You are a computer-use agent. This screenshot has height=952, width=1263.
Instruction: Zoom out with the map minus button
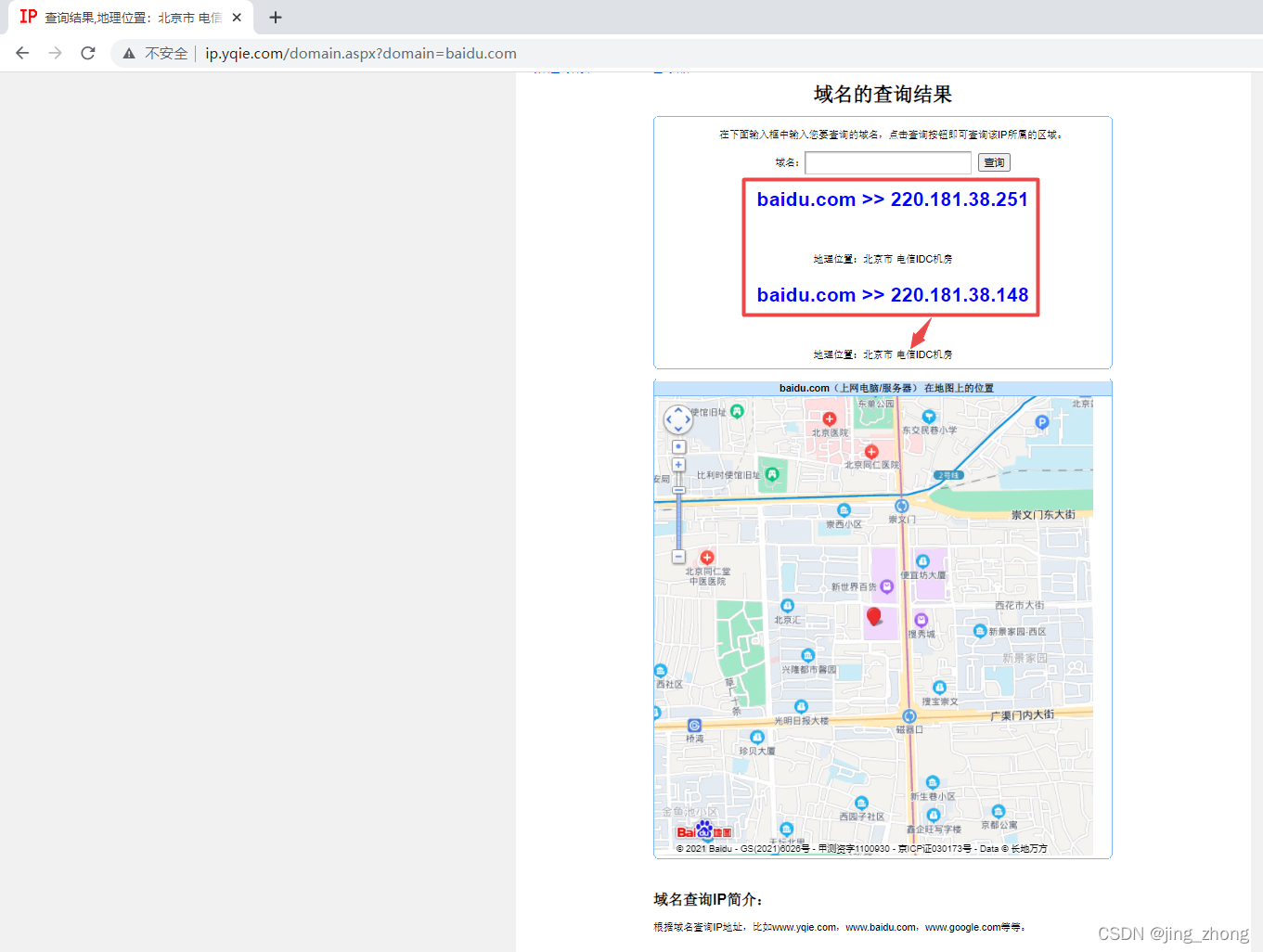678,557
